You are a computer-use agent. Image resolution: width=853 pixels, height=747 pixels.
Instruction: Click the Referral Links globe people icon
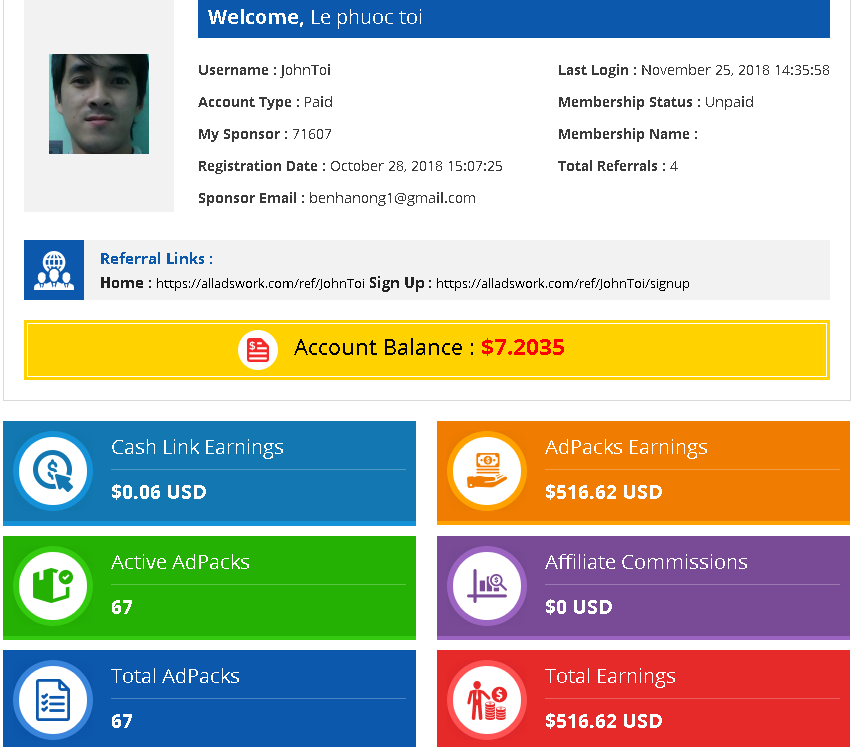(x=54, y=270)
